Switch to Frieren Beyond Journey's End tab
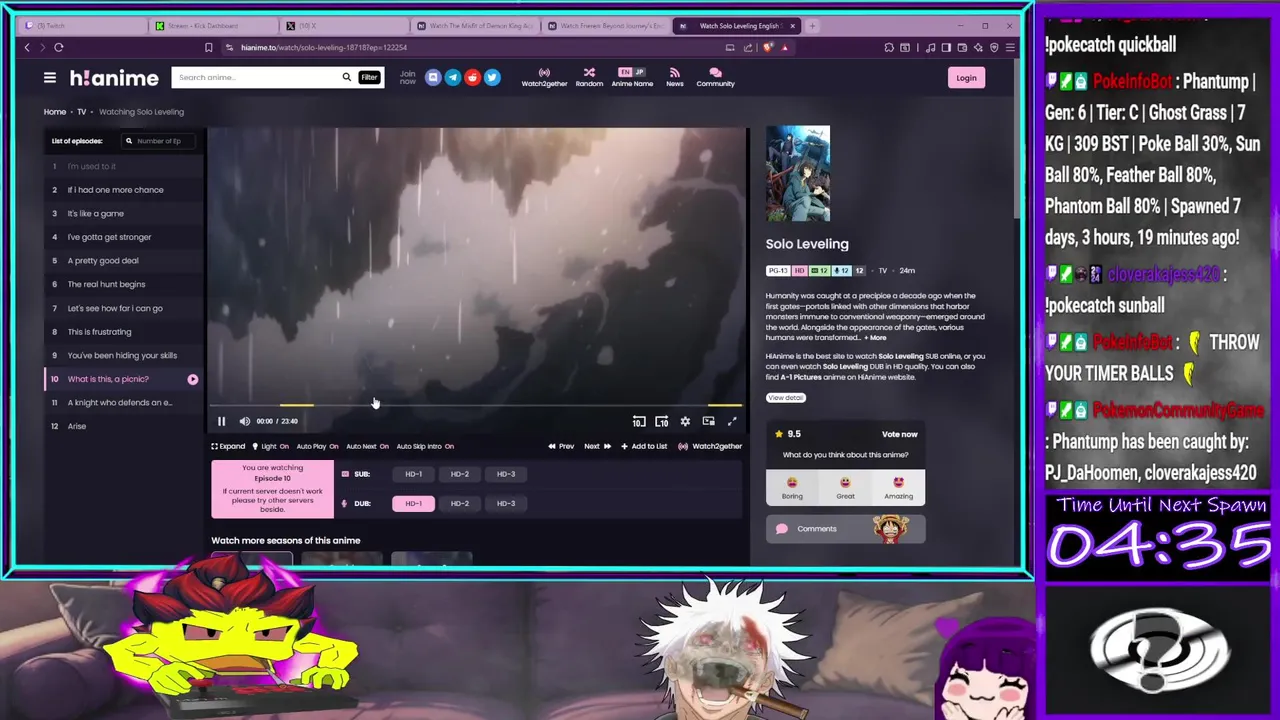The width and height of the screenshot is (1280, 720). tap(607, 25)
